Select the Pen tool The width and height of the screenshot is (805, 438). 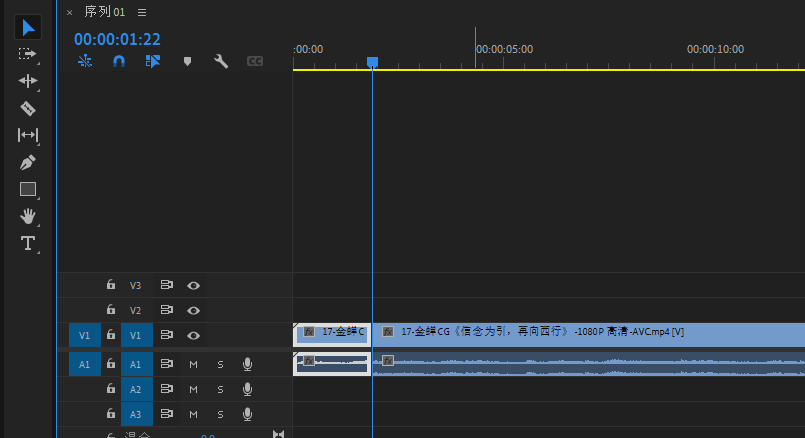(x=28, y=162)
